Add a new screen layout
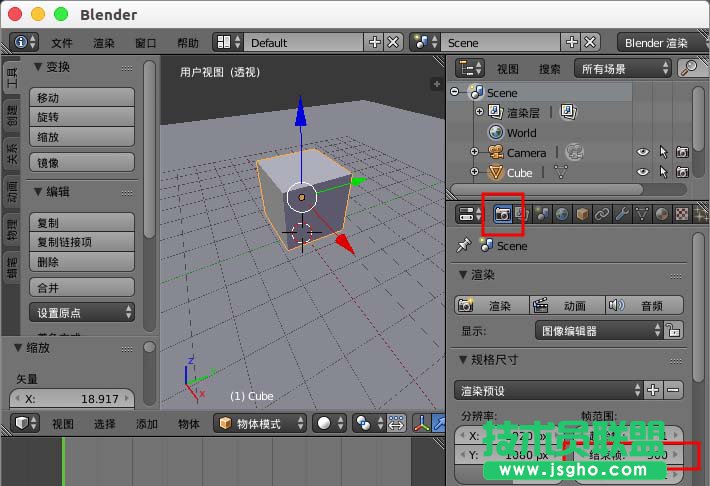This screenshot has height=486, width=710. click(374, 42)
